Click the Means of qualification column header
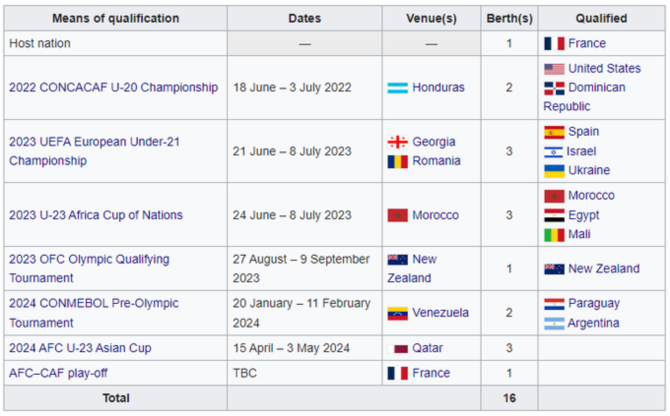This screenshot has width=670, height=416. [116, 18]
